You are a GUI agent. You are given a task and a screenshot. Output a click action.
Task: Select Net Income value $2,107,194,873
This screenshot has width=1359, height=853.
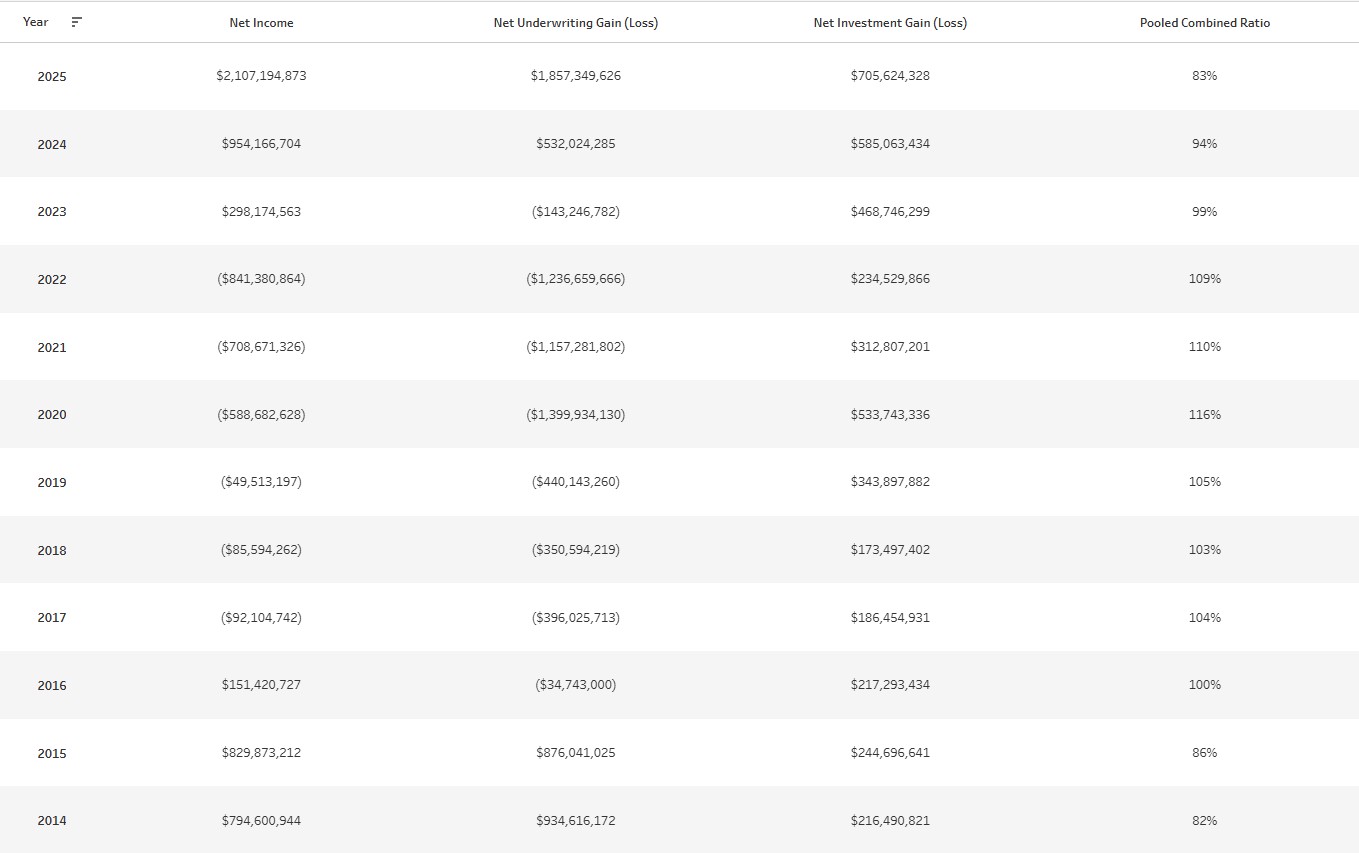[x=261, y=76]
